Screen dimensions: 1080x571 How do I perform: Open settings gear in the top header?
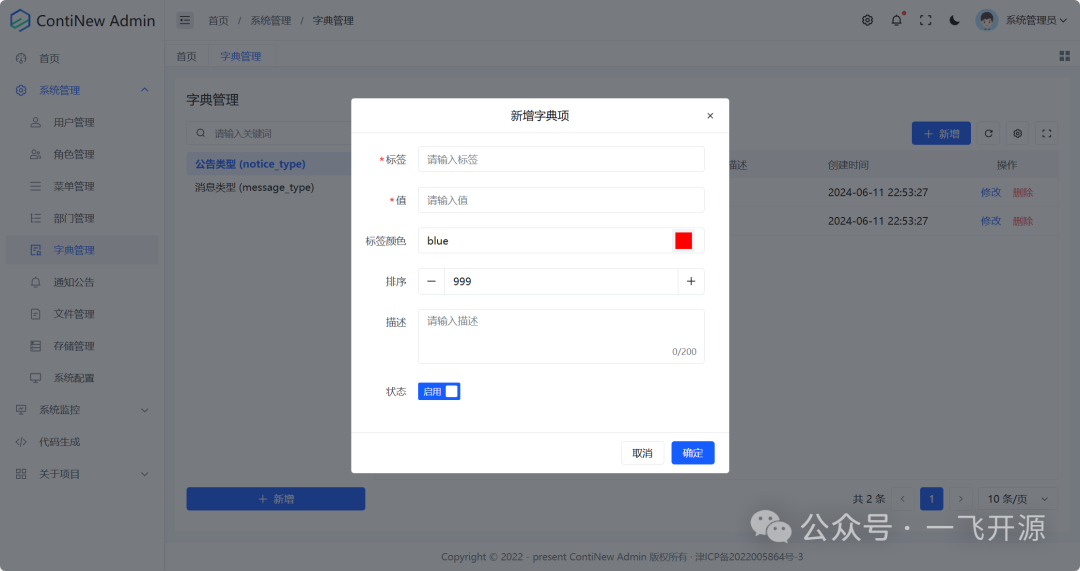867,21
